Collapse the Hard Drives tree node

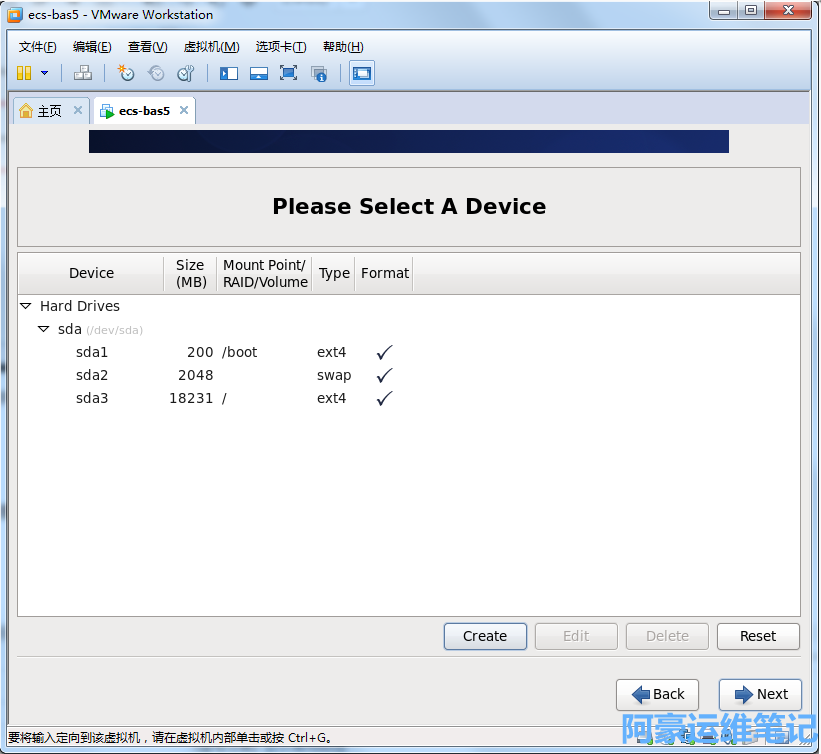pos(26,307)
